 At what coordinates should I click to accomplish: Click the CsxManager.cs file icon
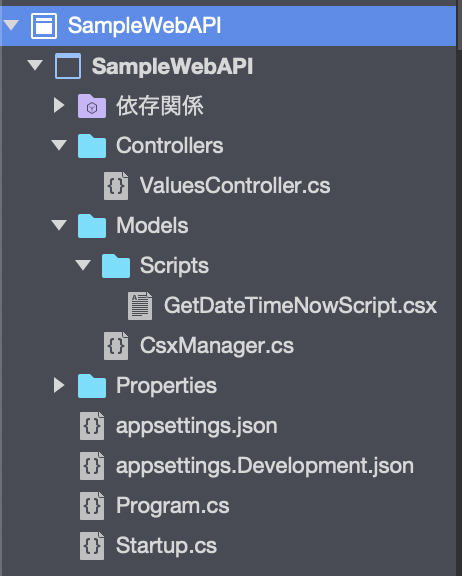tap(116, 346)
